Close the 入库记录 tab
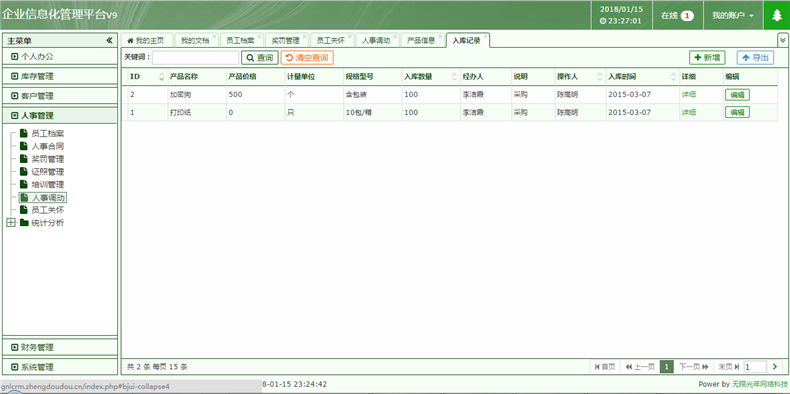The height and width of the screenshot is (394, 790). (x=485, y=36)
